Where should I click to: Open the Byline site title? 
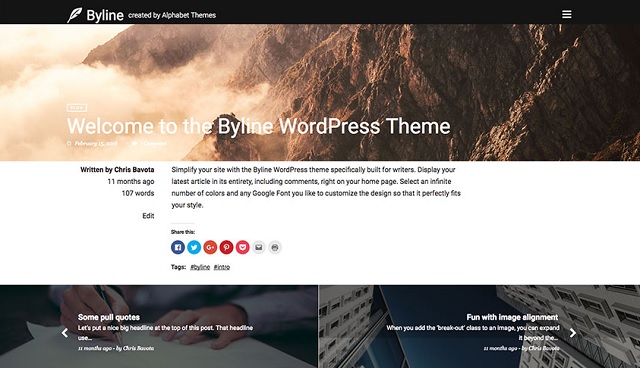pyautogui.click(x=105, y=16)
